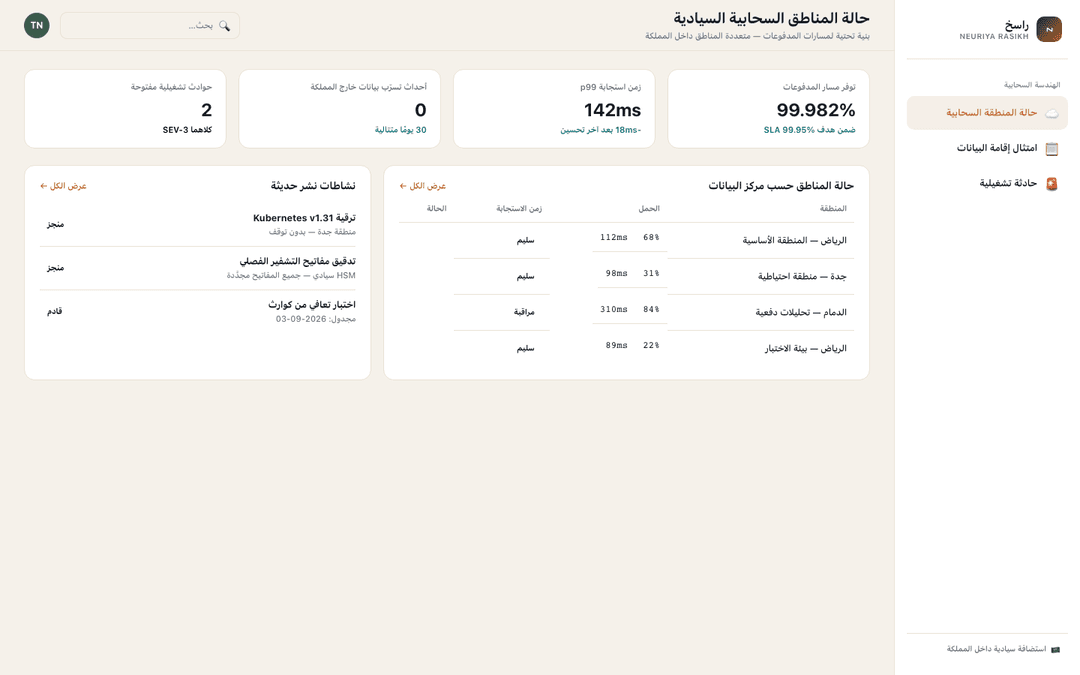This screenshot has width=1080, height=675.
Task: Click the SLA 99.95% target text
Action: point(809,130)
